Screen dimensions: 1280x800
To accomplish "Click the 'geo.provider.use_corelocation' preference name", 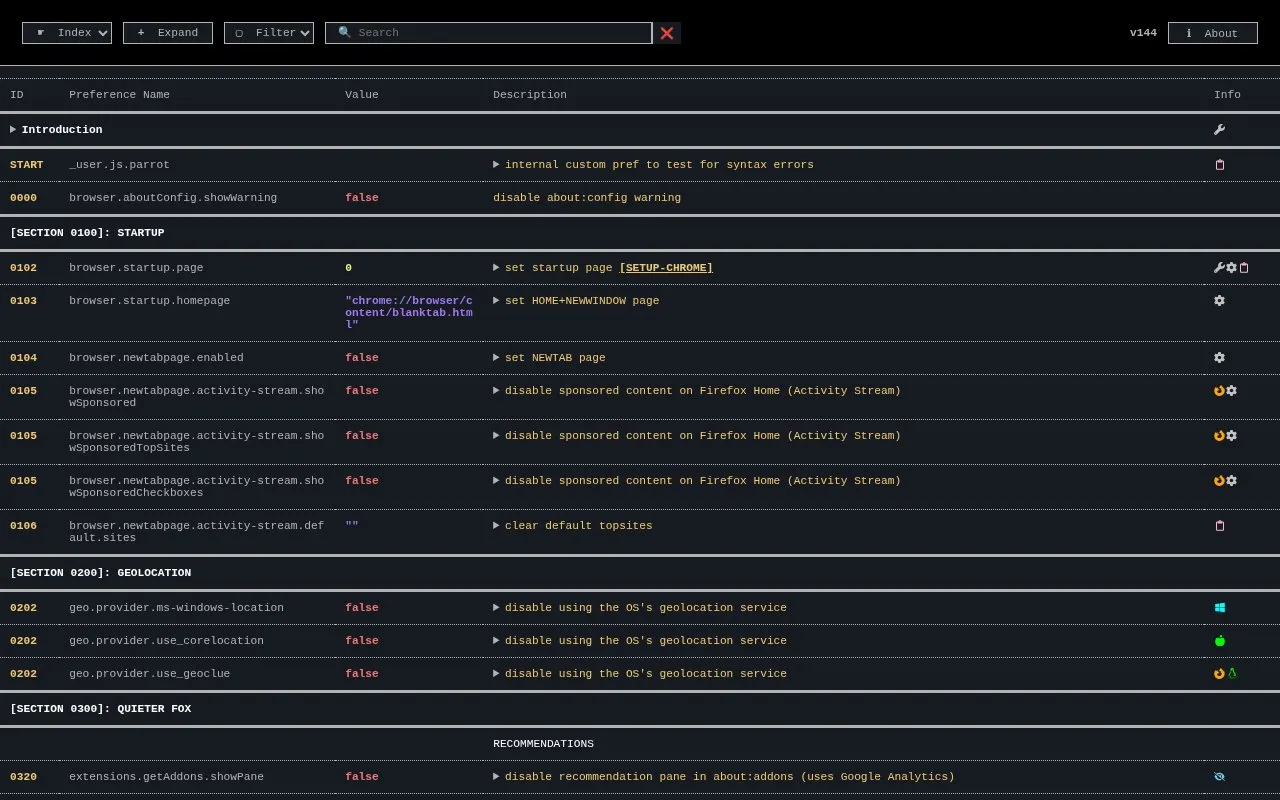I will (x=166, y=641).
